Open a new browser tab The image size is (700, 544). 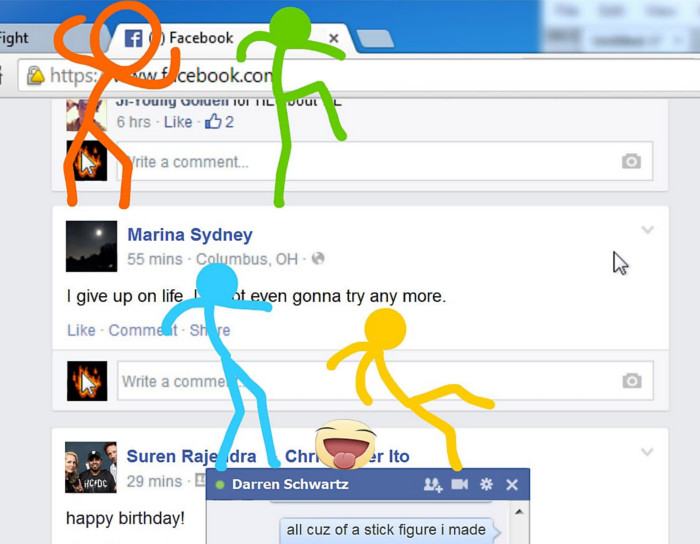point(374,39)
